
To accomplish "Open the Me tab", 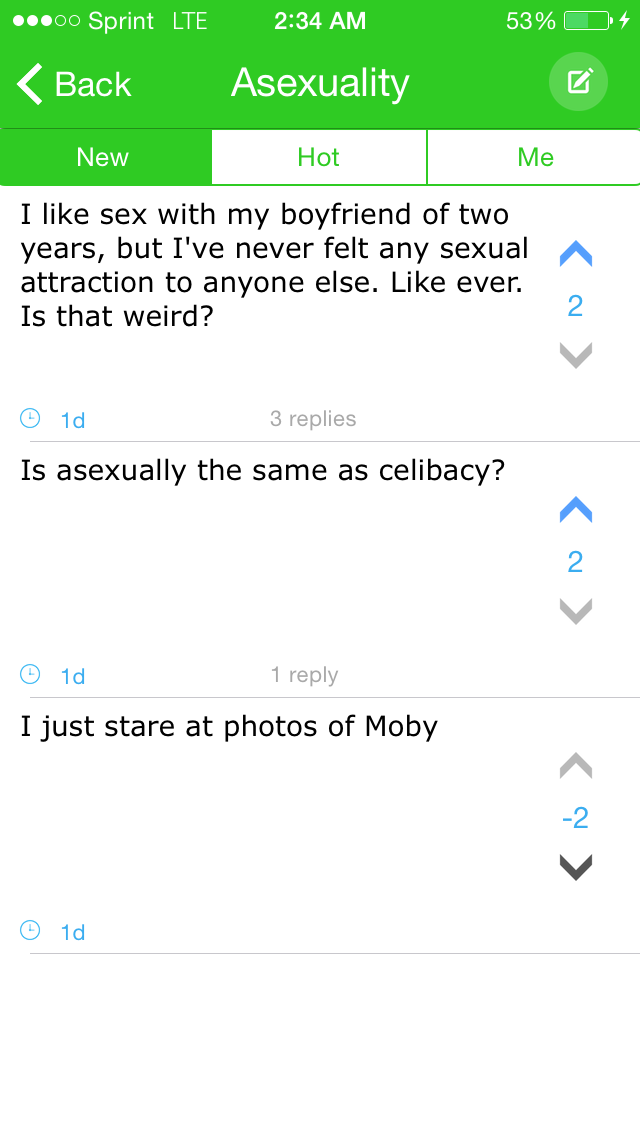I will 534,156.
